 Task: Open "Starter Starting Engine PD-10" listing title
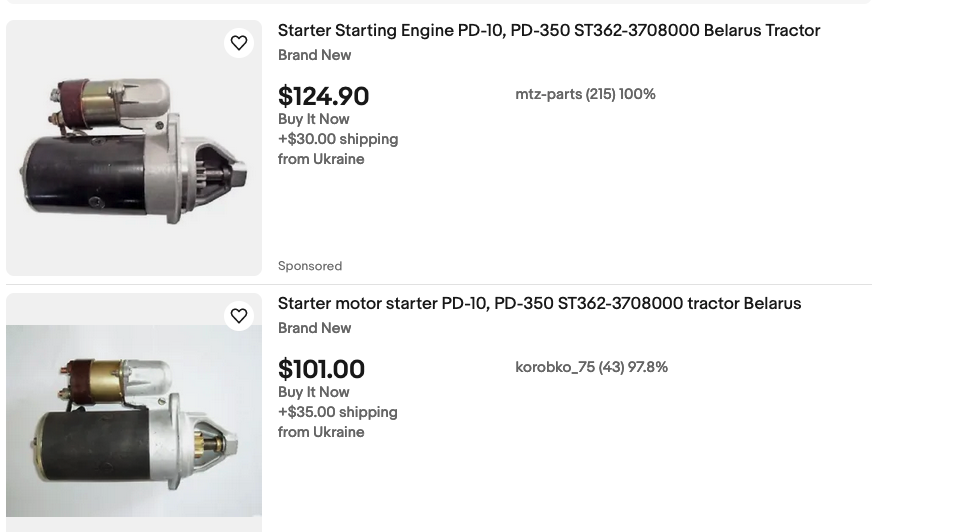pyautogui.click(x=548, y=31)
